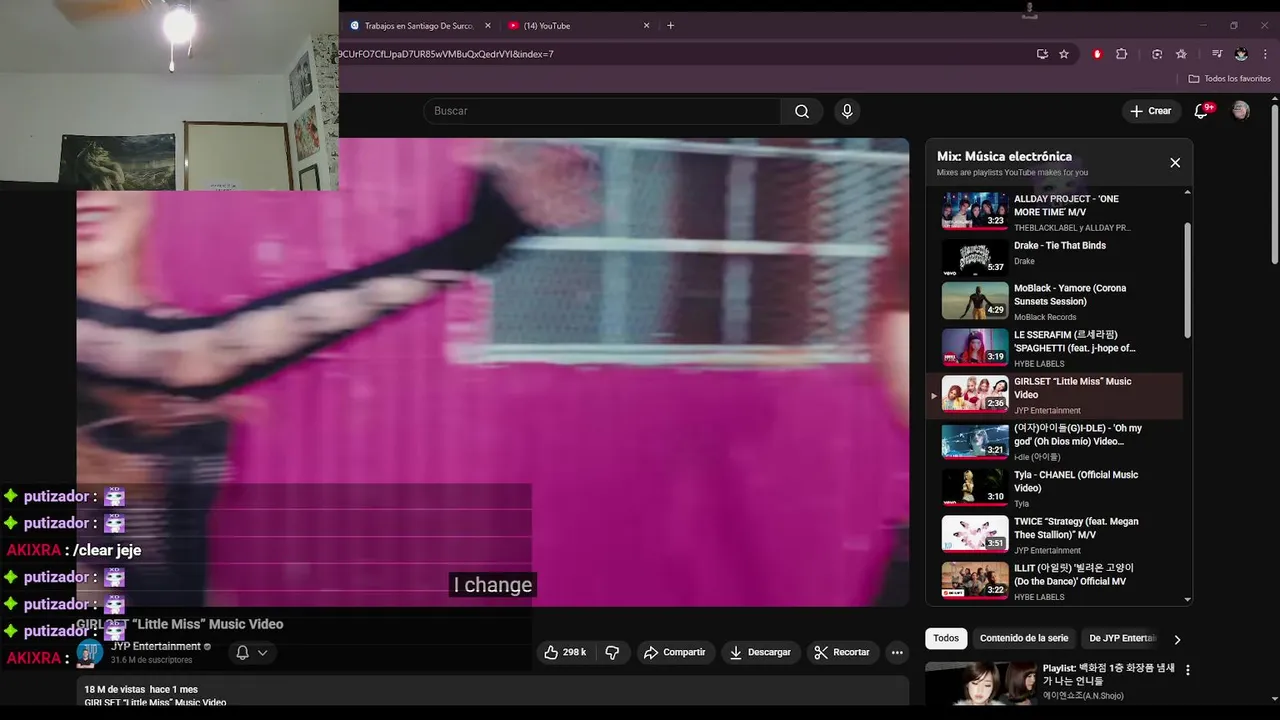This screenshot has height=720, width=1280.
Task: Start voice search with microphone icon
Action: (847, 111)
